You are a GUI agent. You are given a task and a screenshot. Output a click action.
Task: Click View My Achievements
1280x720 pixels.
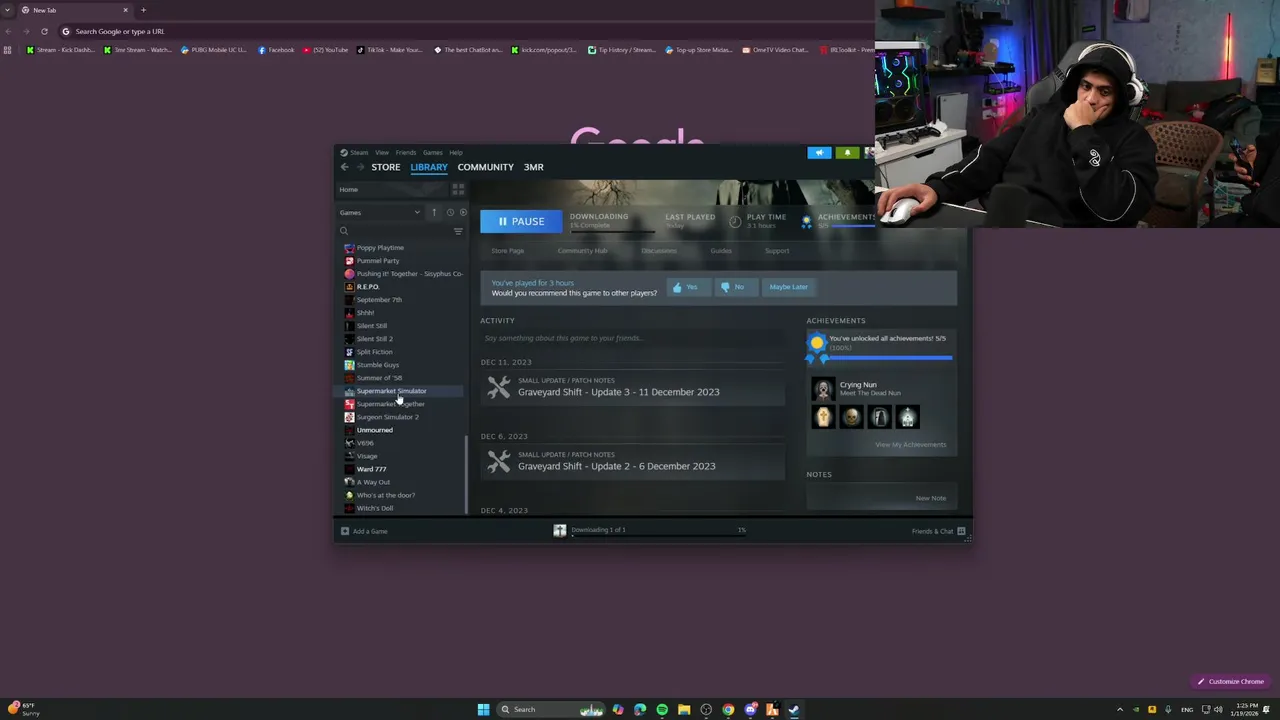point(910,445)
